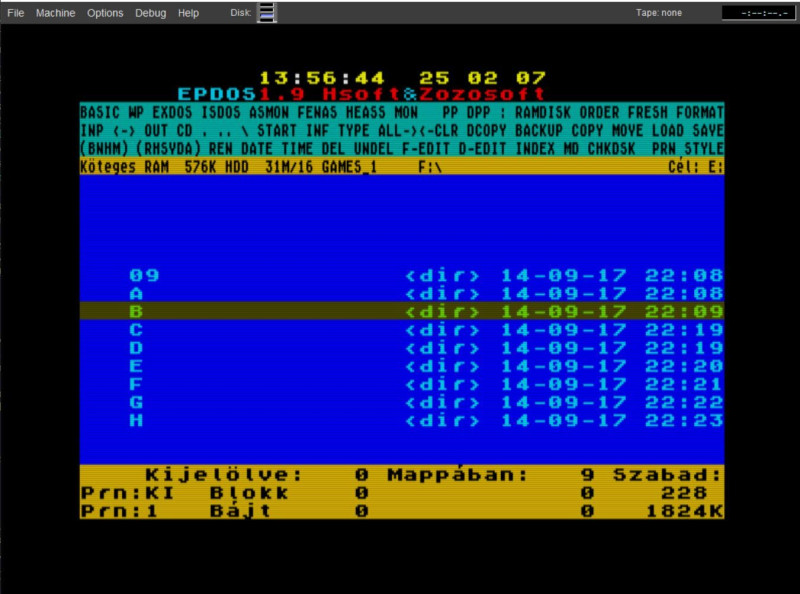Click the floppy Disk activity icon

click(x=267, y=12)
